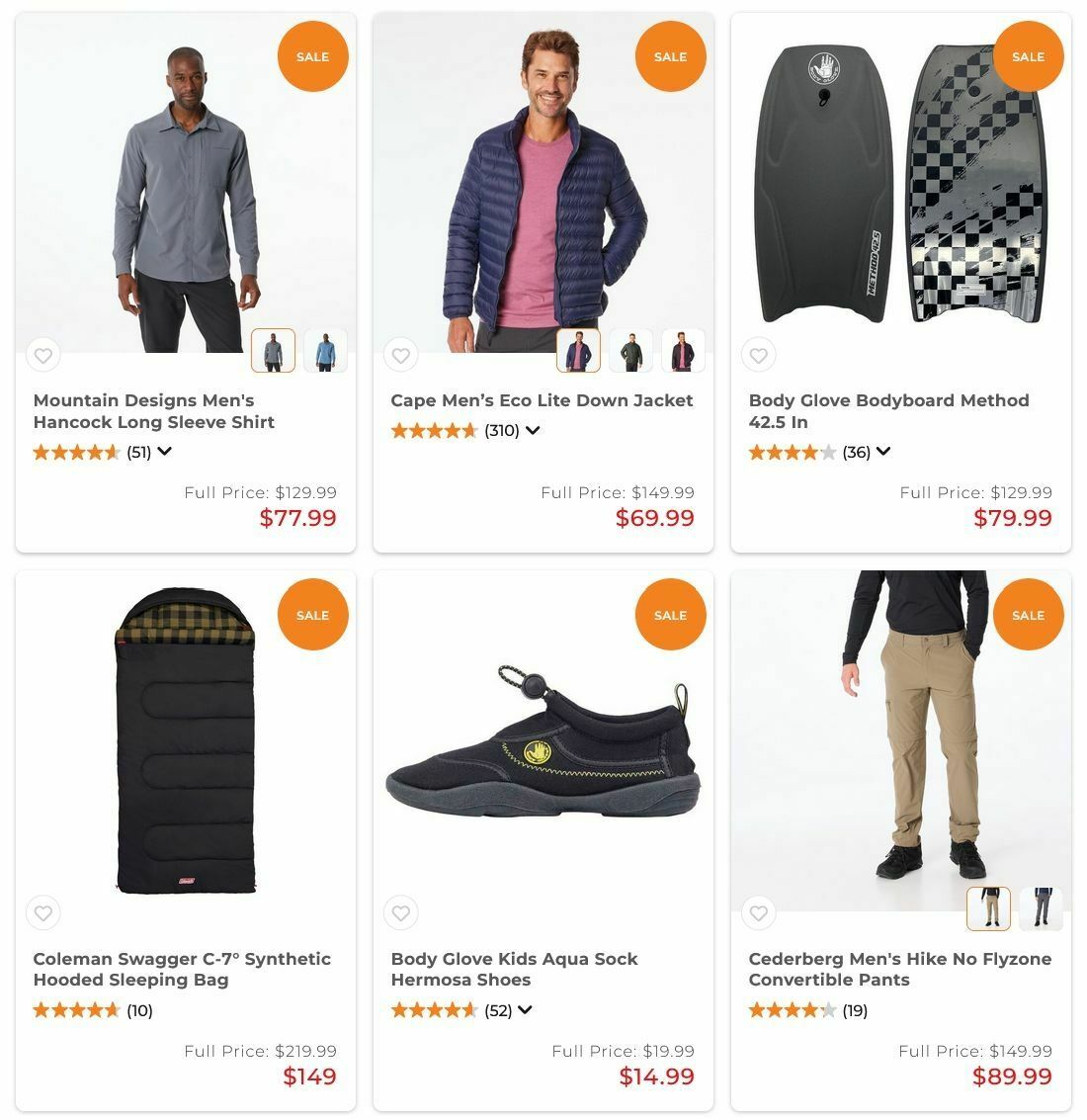Open rating dropdown for Body Glove Bodyboard

click(883, 452)
